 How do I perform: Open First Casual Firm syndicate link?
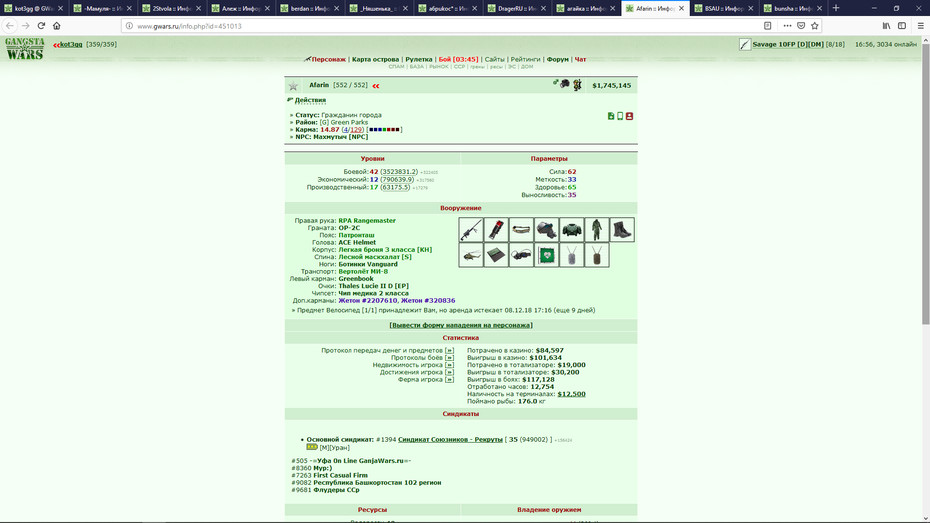pos(340,476)
